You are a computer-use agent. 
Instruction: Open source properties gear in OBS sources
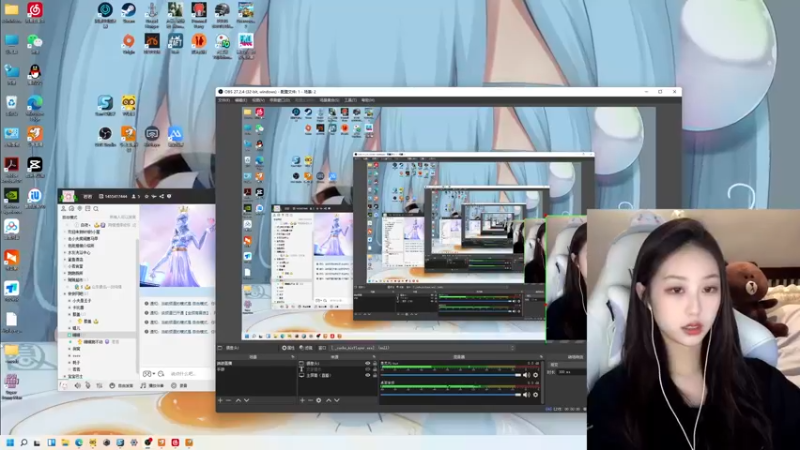[319, 401]
